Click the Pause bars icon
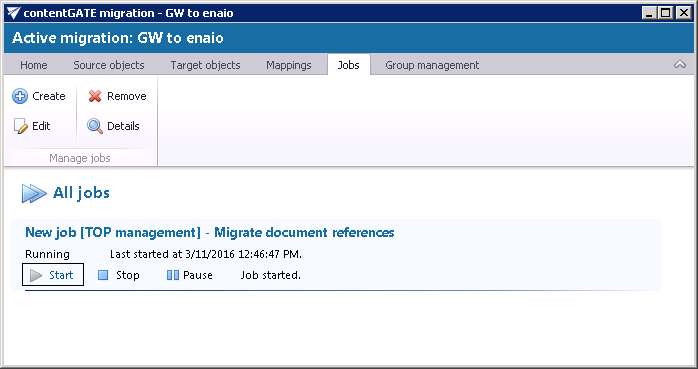Viewport: 698px width, 369px height. [173, 275]
